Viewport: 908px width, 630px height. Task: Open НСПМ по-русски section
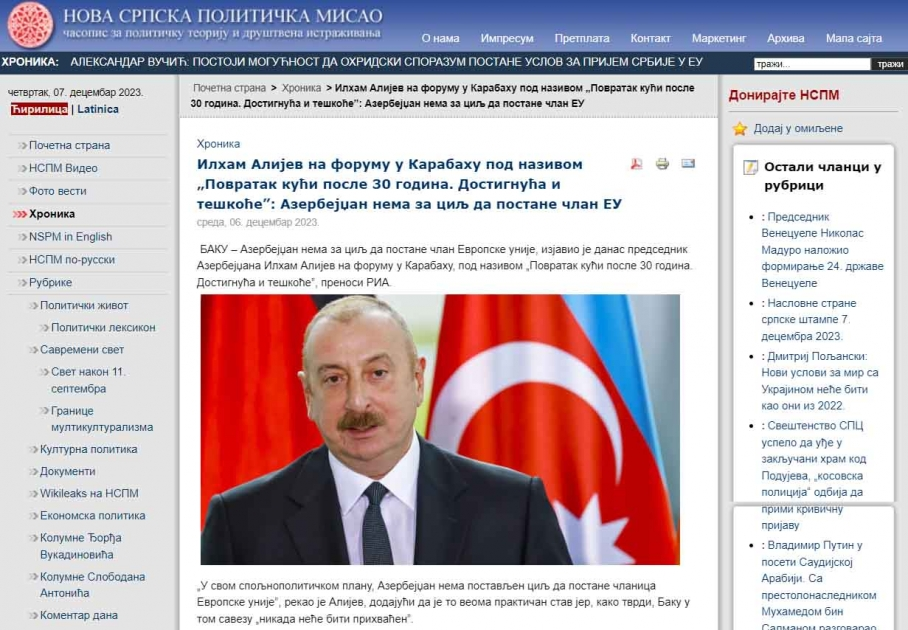click(x=72, y=260)
